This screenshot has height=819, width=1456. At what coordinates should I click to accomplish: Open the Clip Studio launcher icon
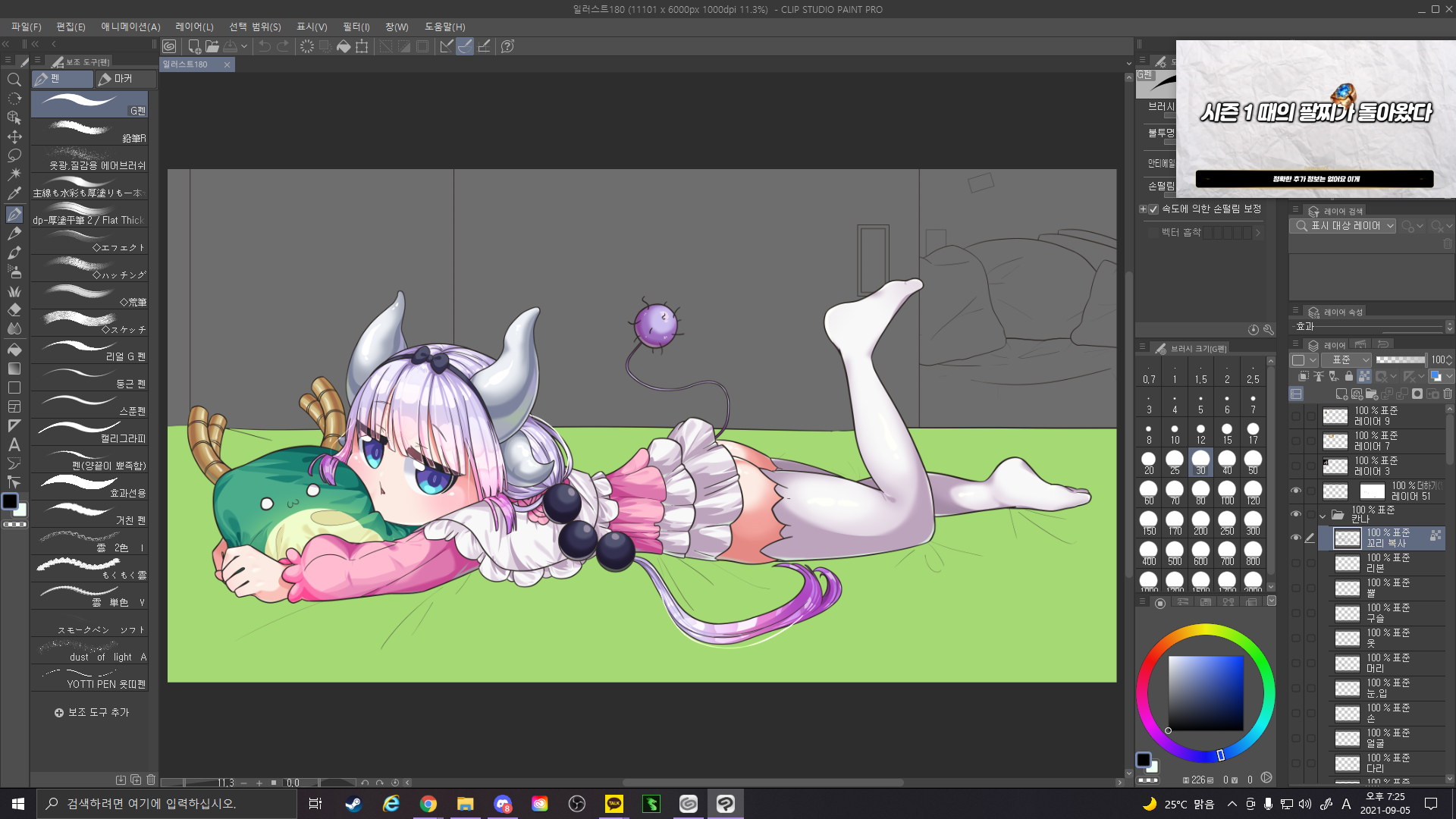click(x=169, y=46)
